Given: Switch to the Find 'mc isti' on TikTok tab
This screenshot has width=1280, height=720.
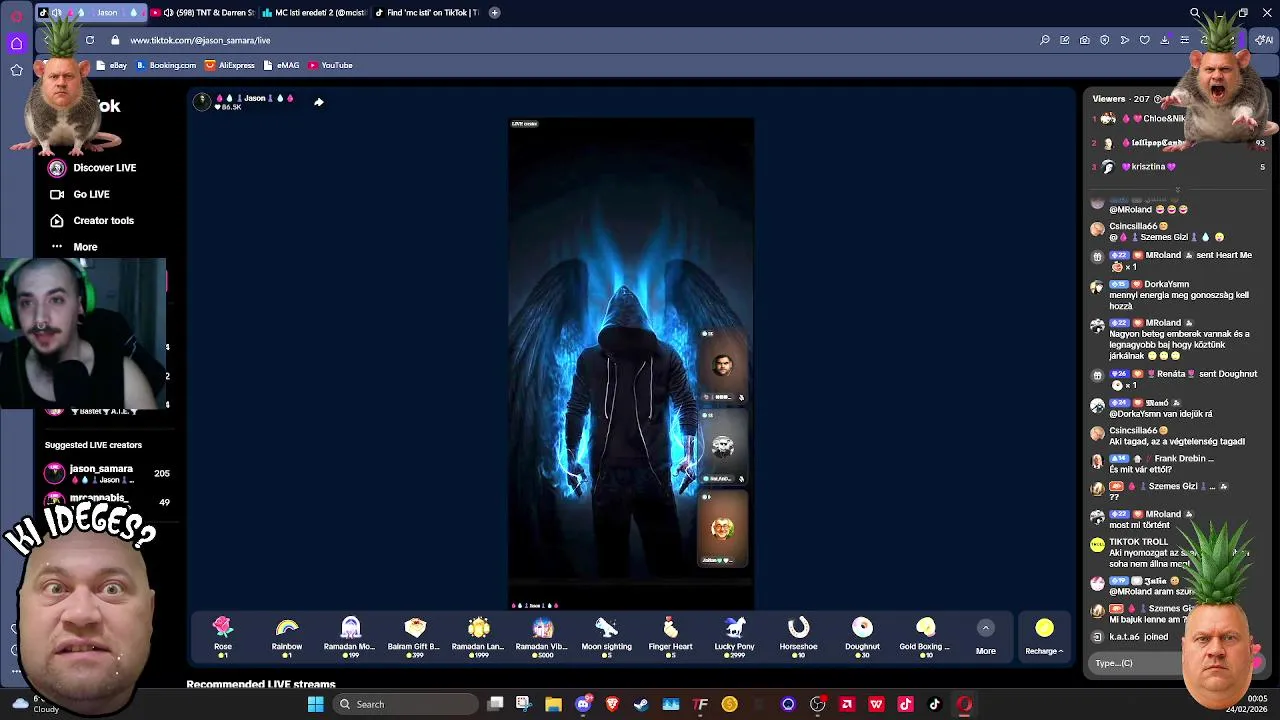Looking at the screenshot, I should 426,13.
